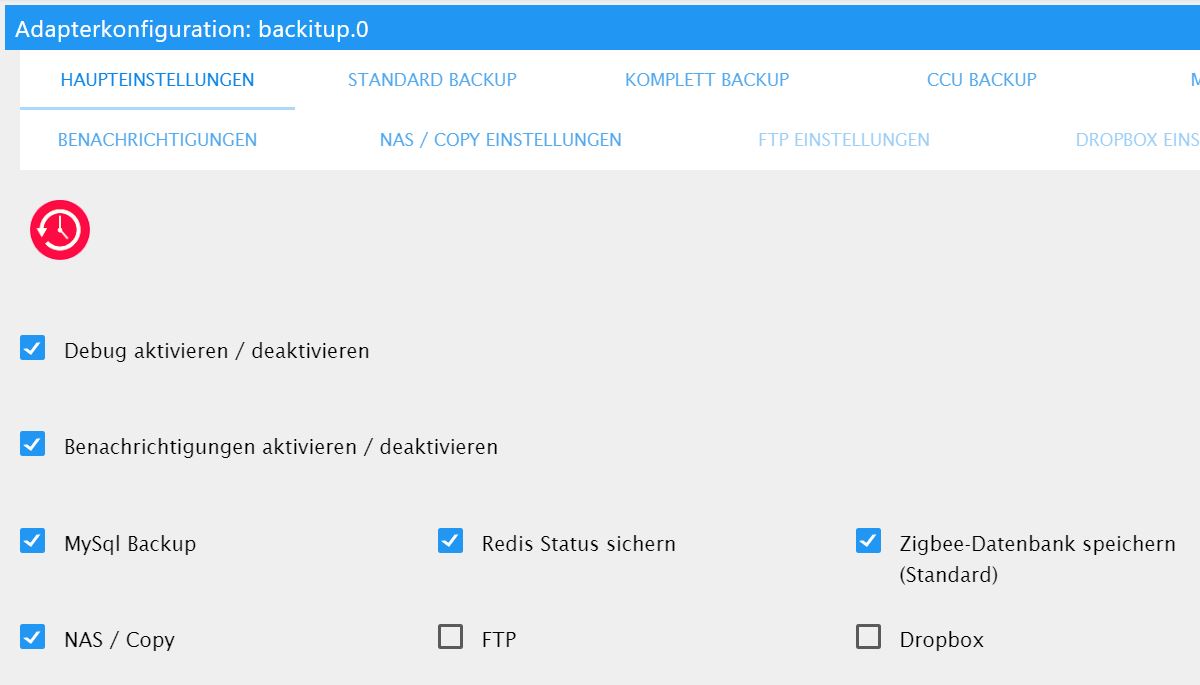Viewport: 1200px width, 685px height.
Task: Toggle the Zigbee-Datenbank speichern checkbox
Action: (868, 541)
